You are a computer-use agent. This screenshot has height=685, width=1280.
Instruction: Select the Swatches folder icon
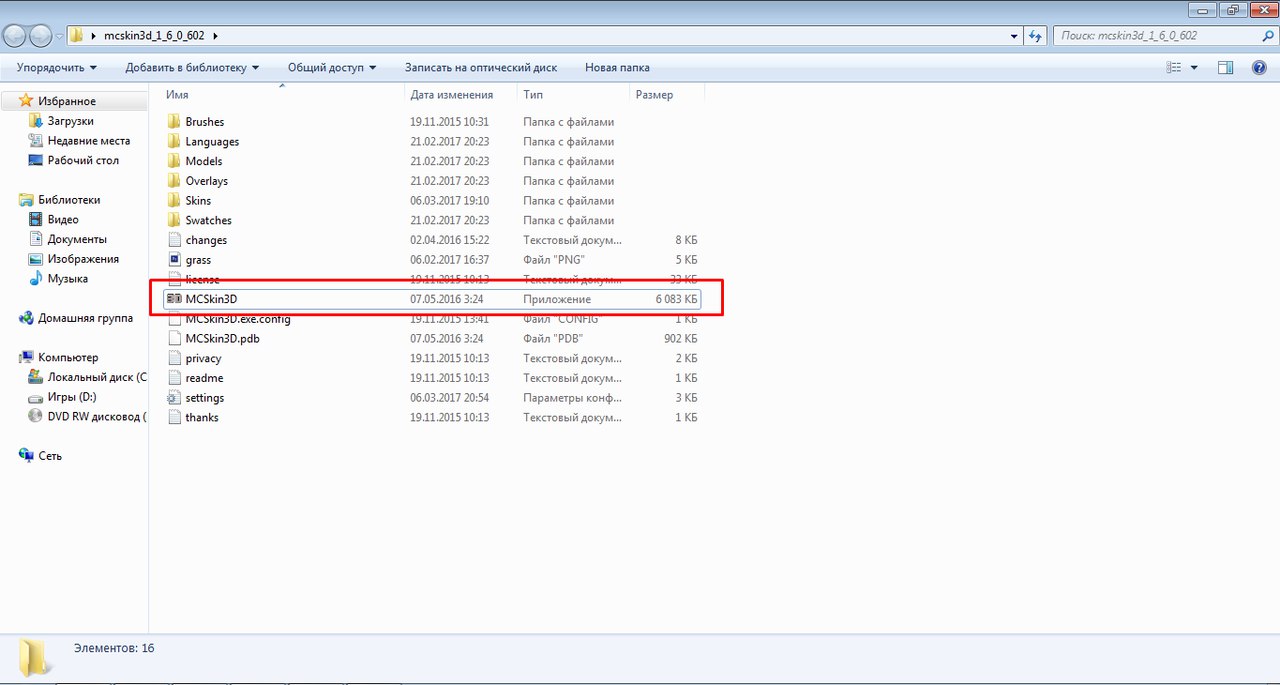coord(173,220)
